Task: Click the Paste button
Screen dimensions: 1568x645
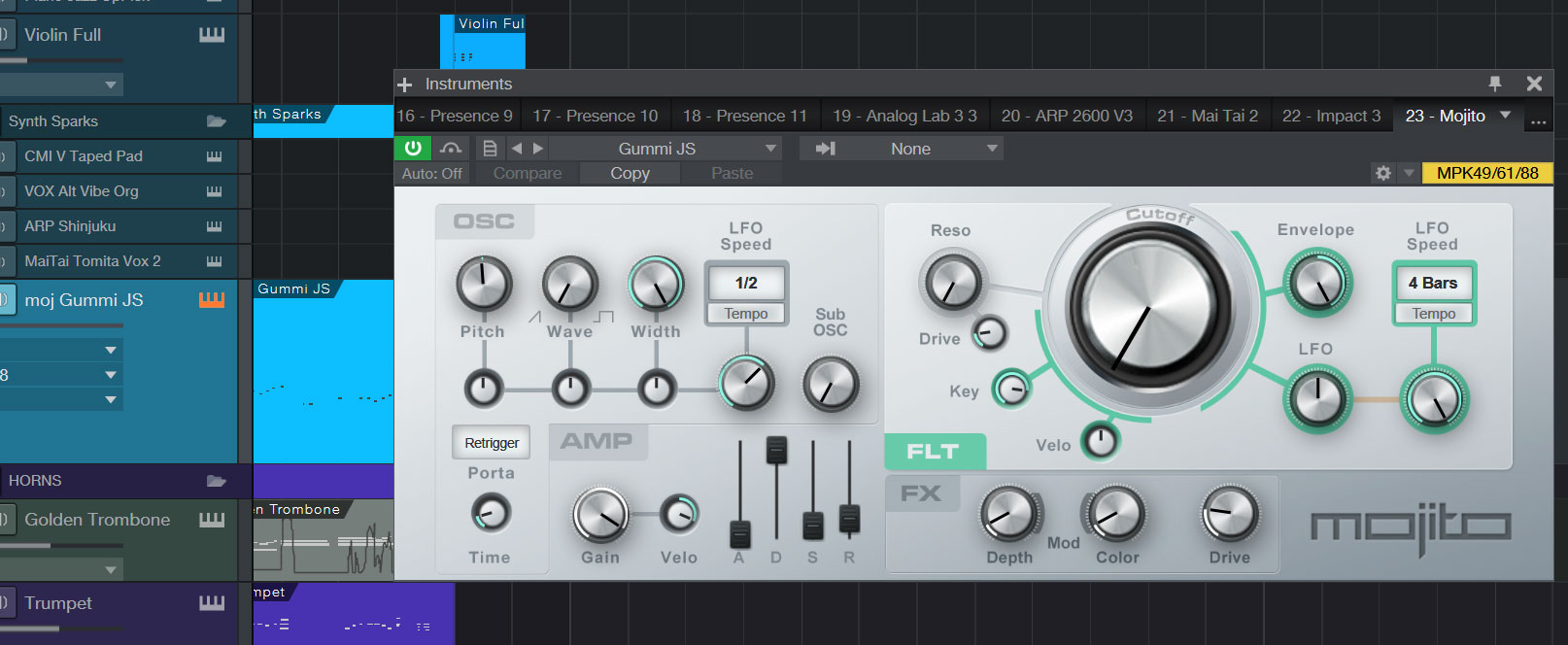Action: [732, 174]
